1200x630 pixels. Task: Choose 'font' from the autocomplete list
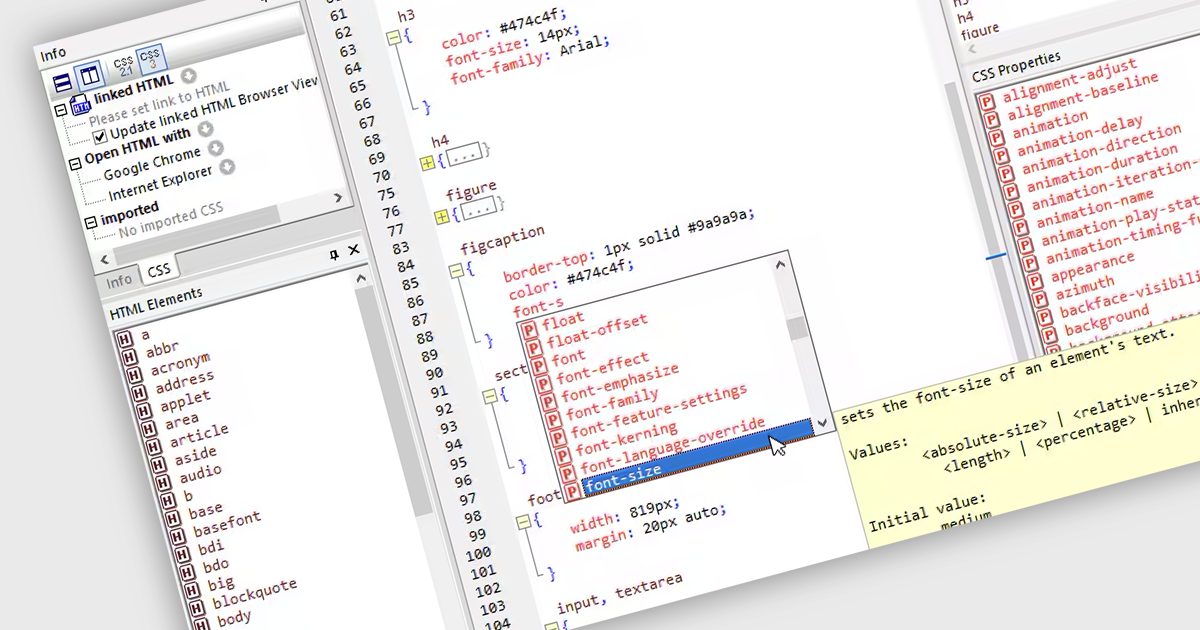[x=568, y=356]
